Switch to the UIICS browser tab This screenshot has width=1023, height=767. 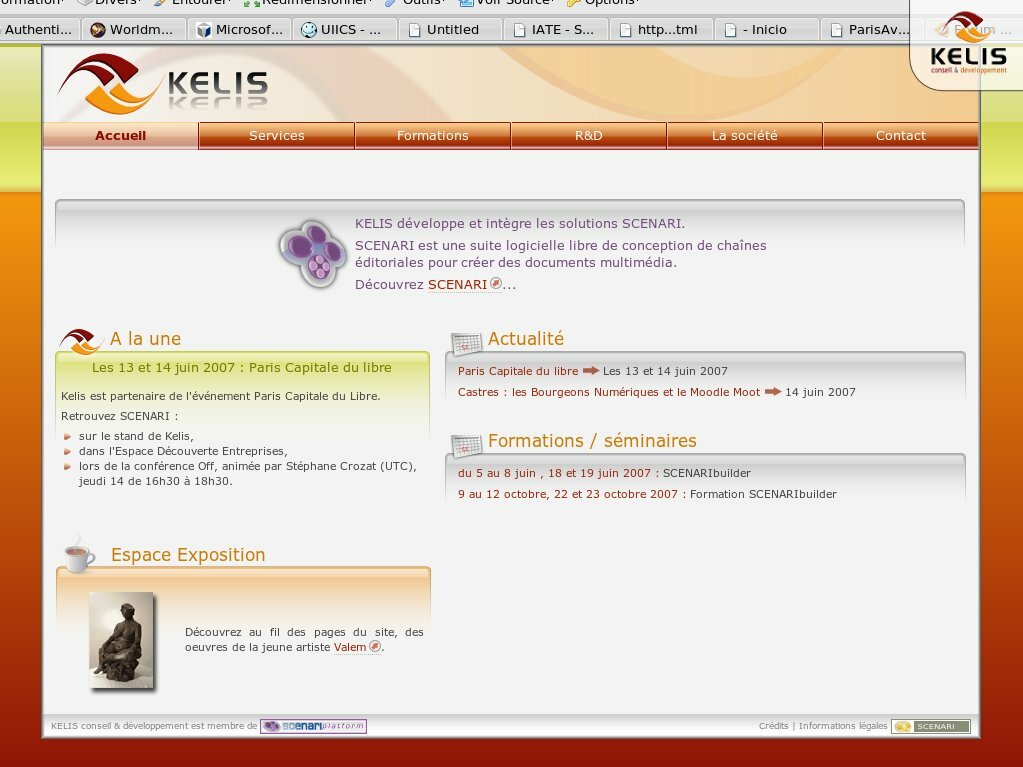345,29
